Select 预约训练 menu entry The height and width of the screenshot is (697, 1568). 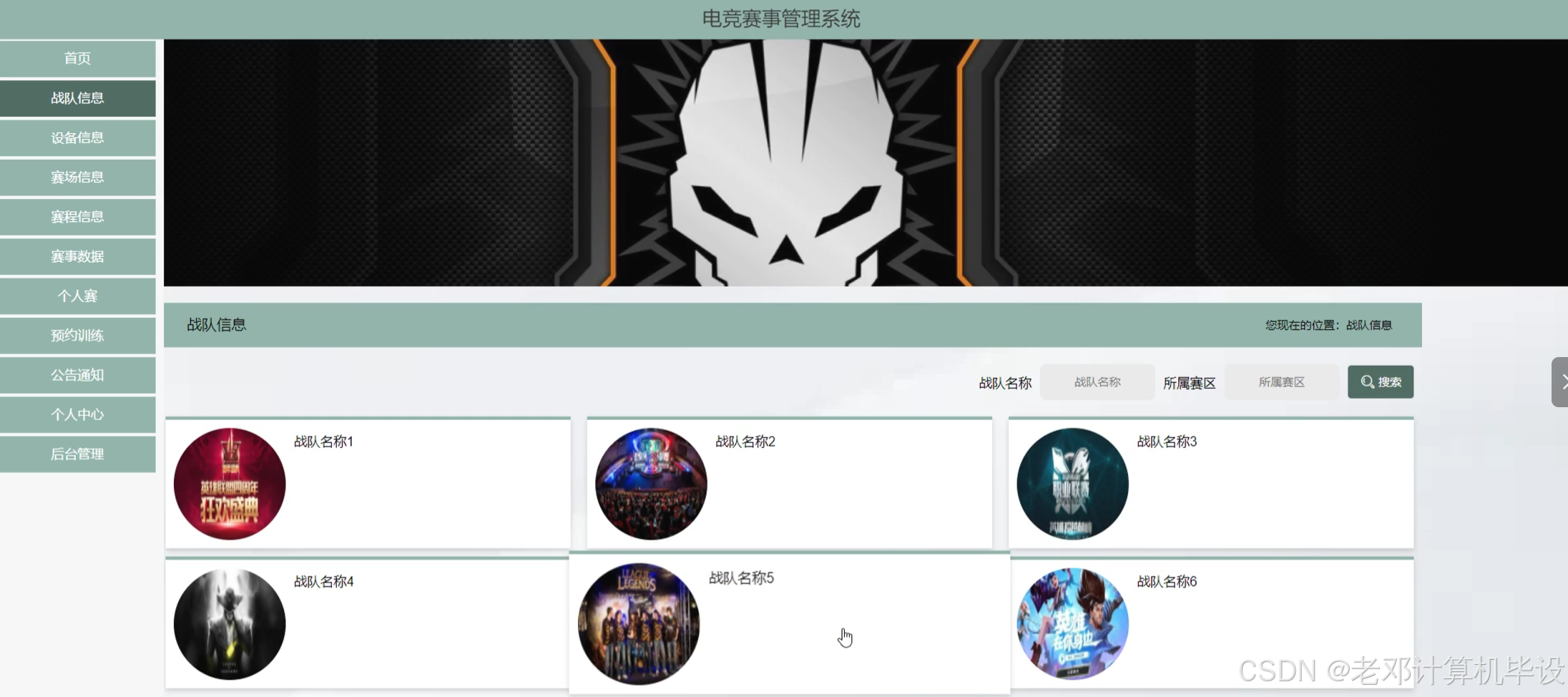tap(77, 336)
